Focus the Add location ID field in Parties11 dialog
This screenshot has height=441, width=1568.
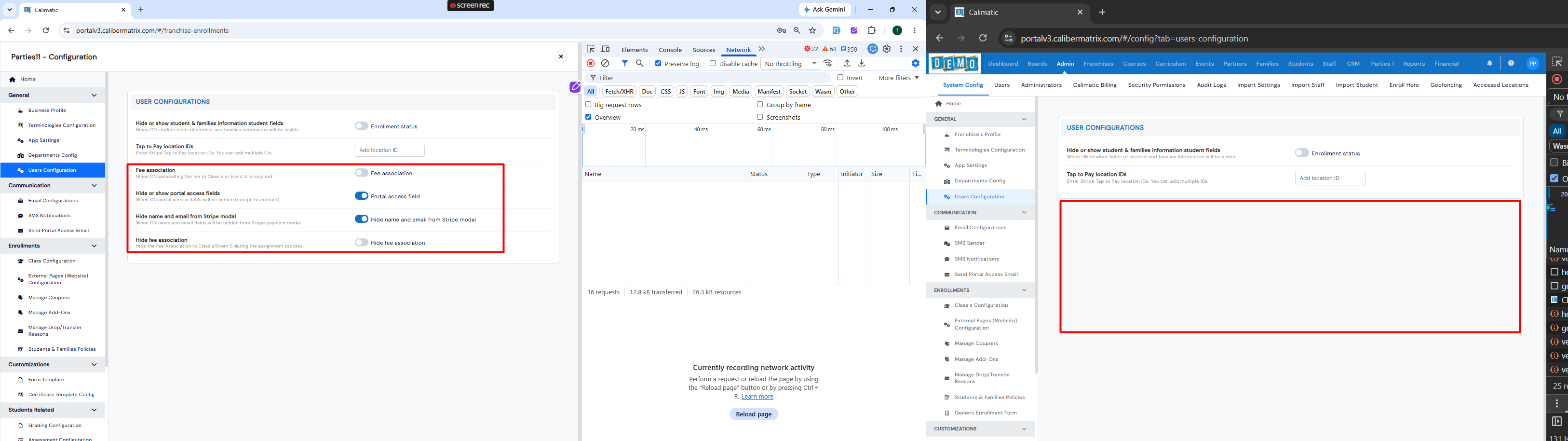click(x=390, y=150)
